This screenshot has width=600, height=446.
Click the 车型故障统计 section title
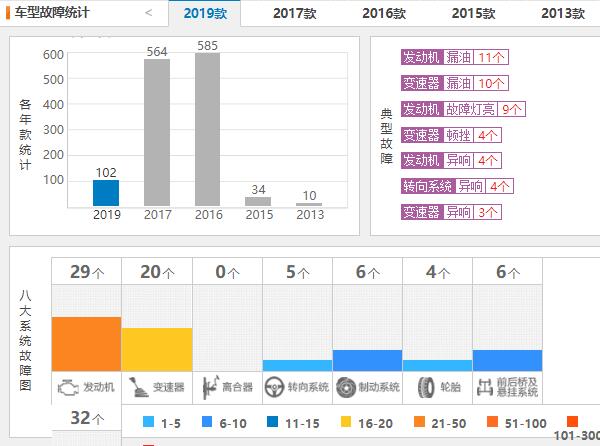(52, 12)
